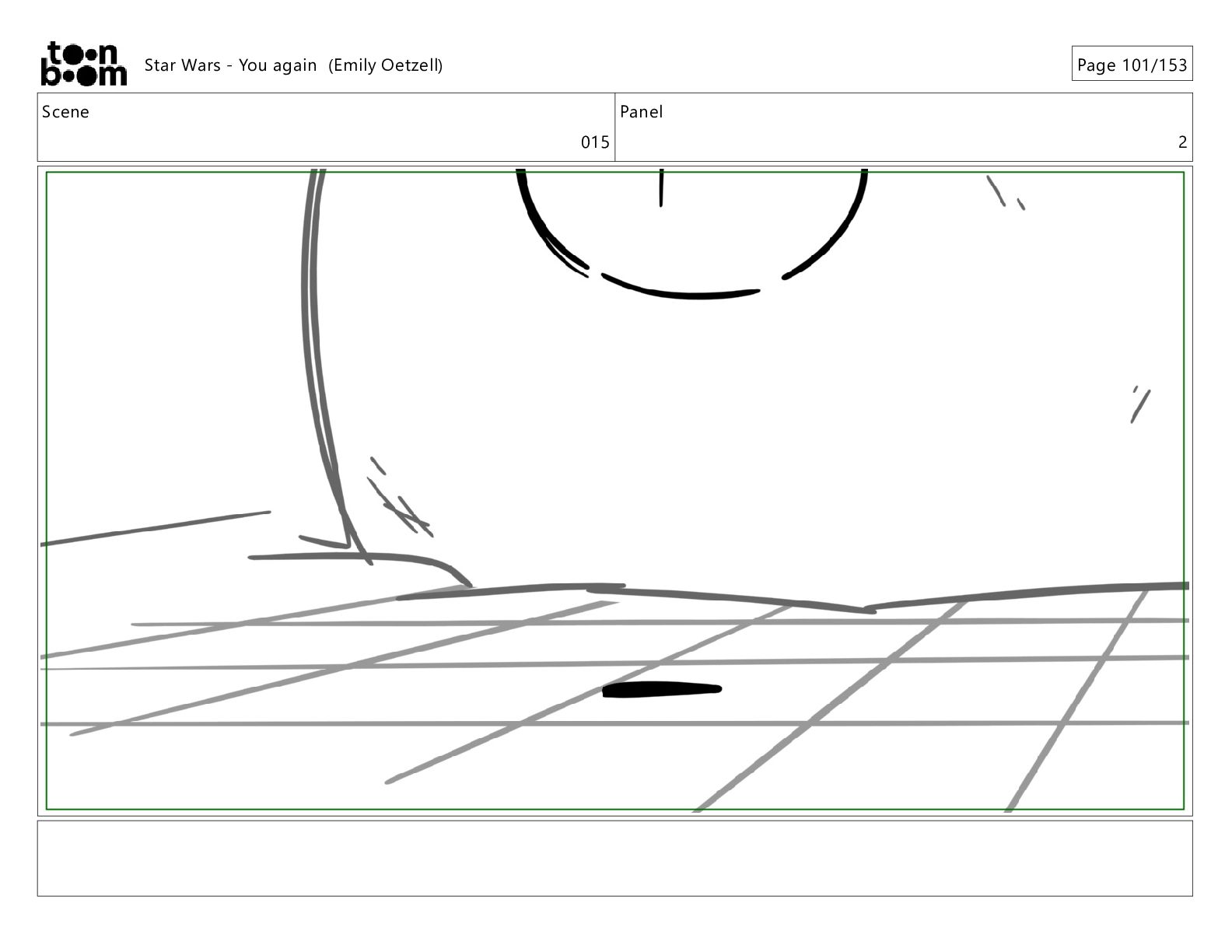Select the panel number "2"
Screen dimensions: 1232x952
1182,142
